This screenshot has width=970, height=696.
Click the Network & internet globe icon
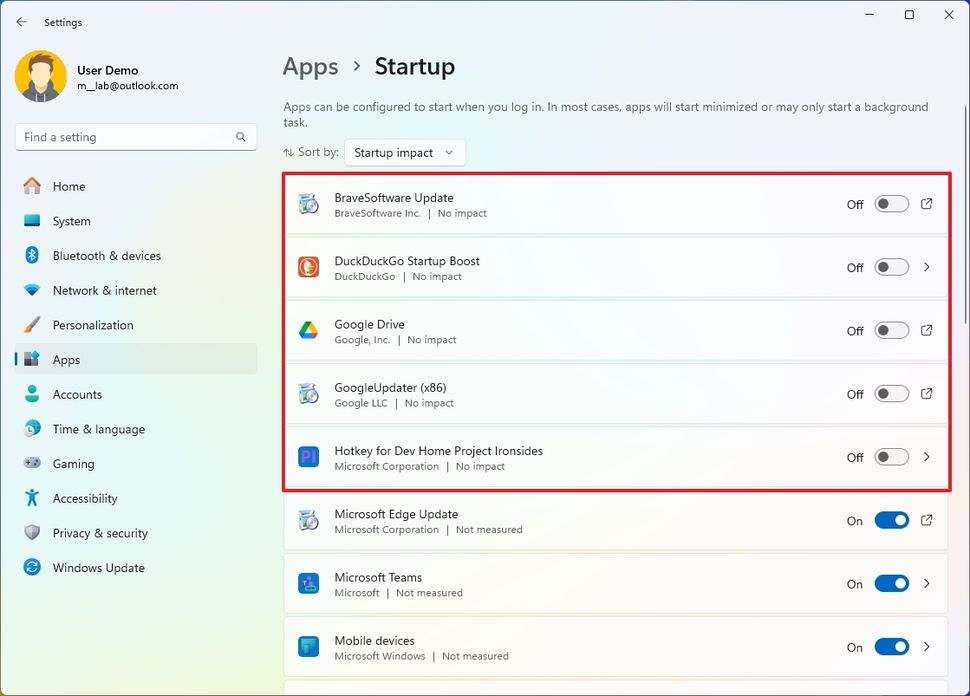coord(31,290)
